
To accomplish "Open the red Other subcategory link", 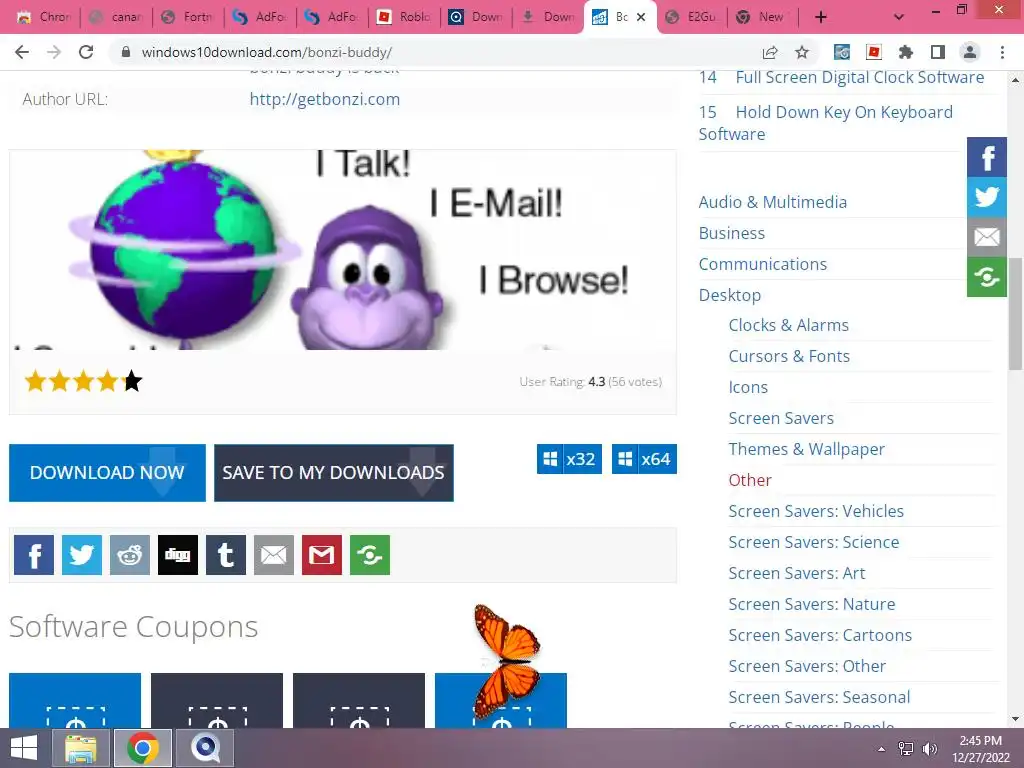I will (x=750, y=480).
